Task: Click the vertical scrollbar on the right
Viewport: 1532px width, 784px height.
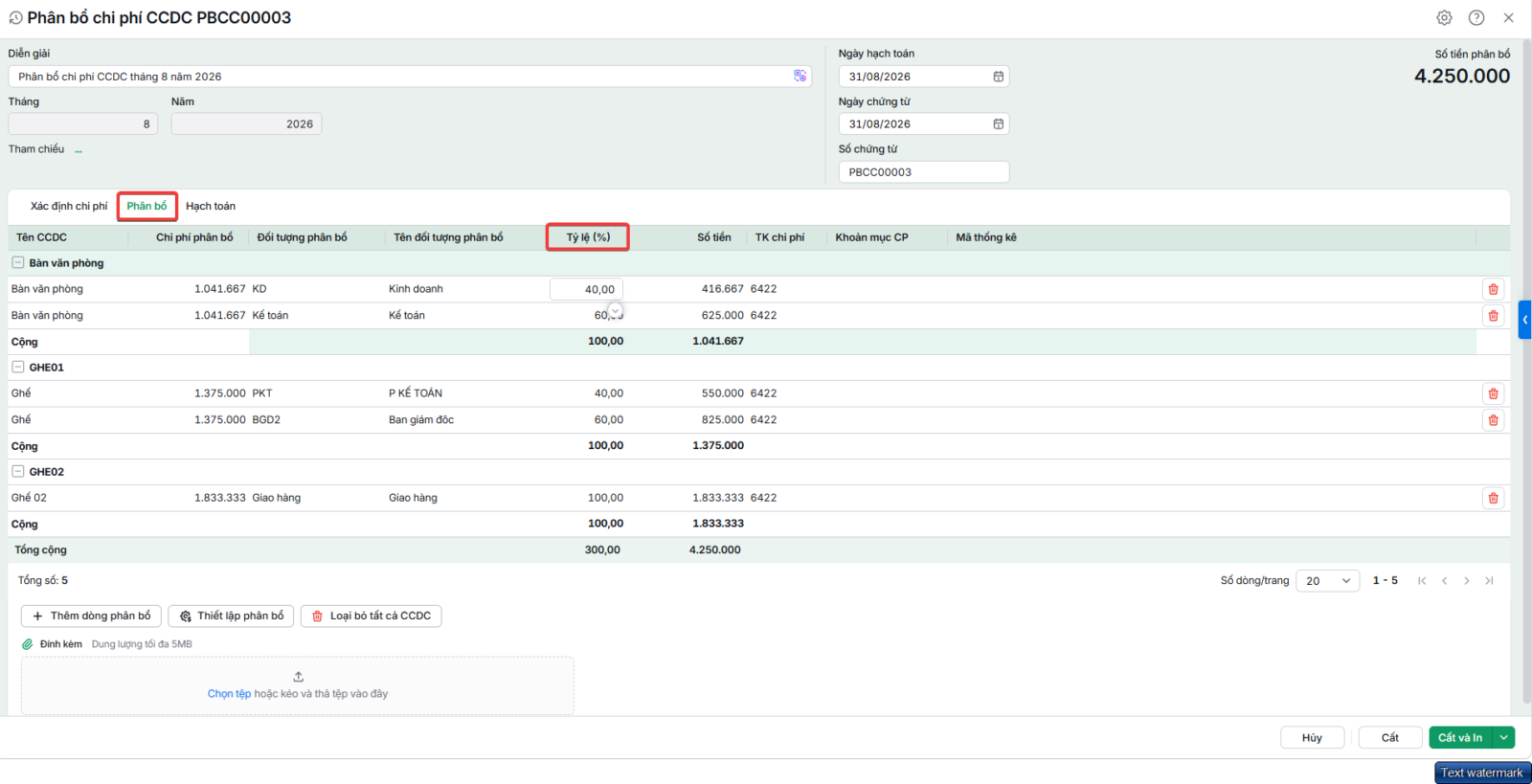Action: click(1526, 373)
